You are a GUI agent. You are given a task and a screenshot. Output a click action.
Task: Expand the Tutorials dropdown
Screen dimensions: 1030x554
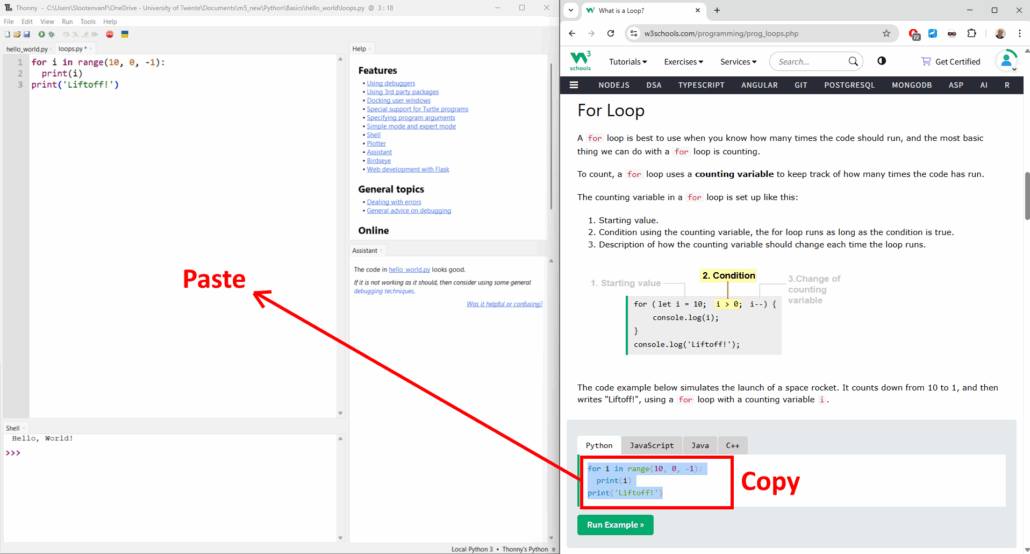coord(627,62)
